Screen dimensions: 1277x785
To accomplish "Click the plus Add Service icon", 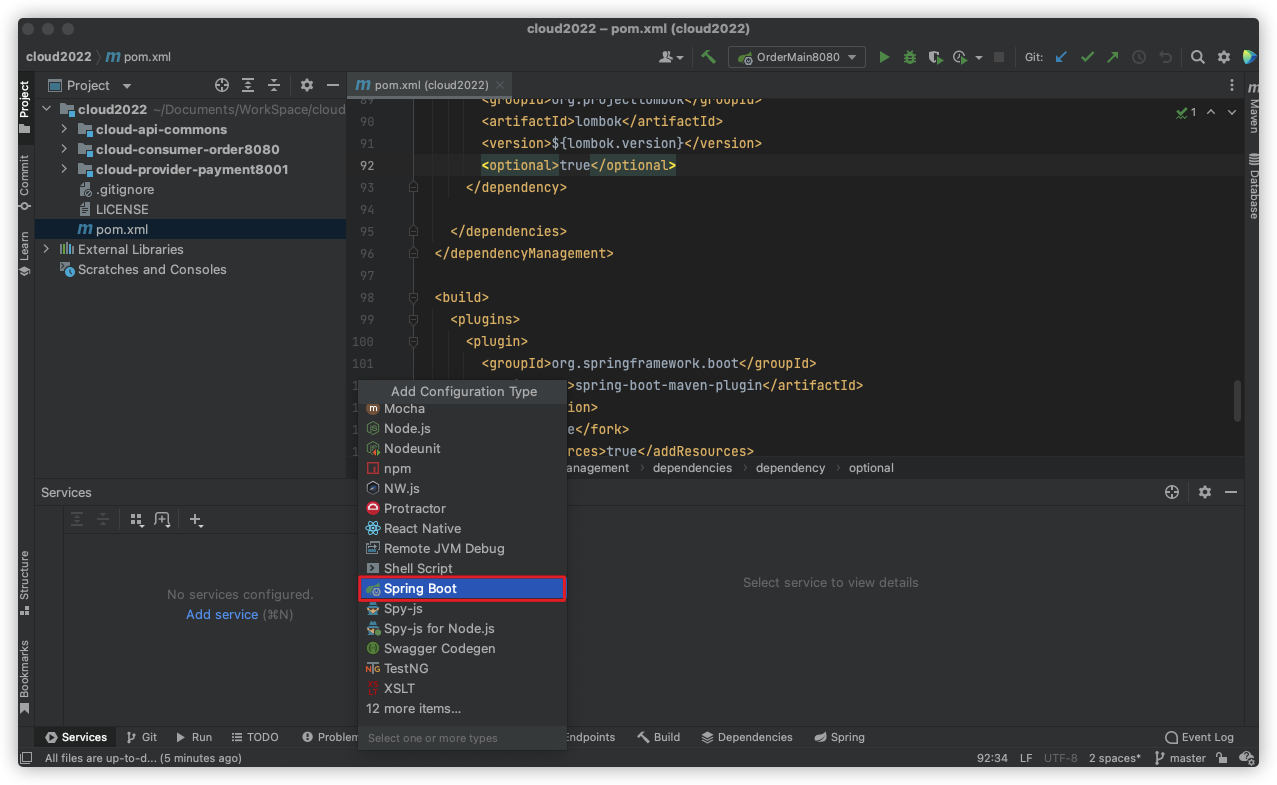I will tap(196, 520).
